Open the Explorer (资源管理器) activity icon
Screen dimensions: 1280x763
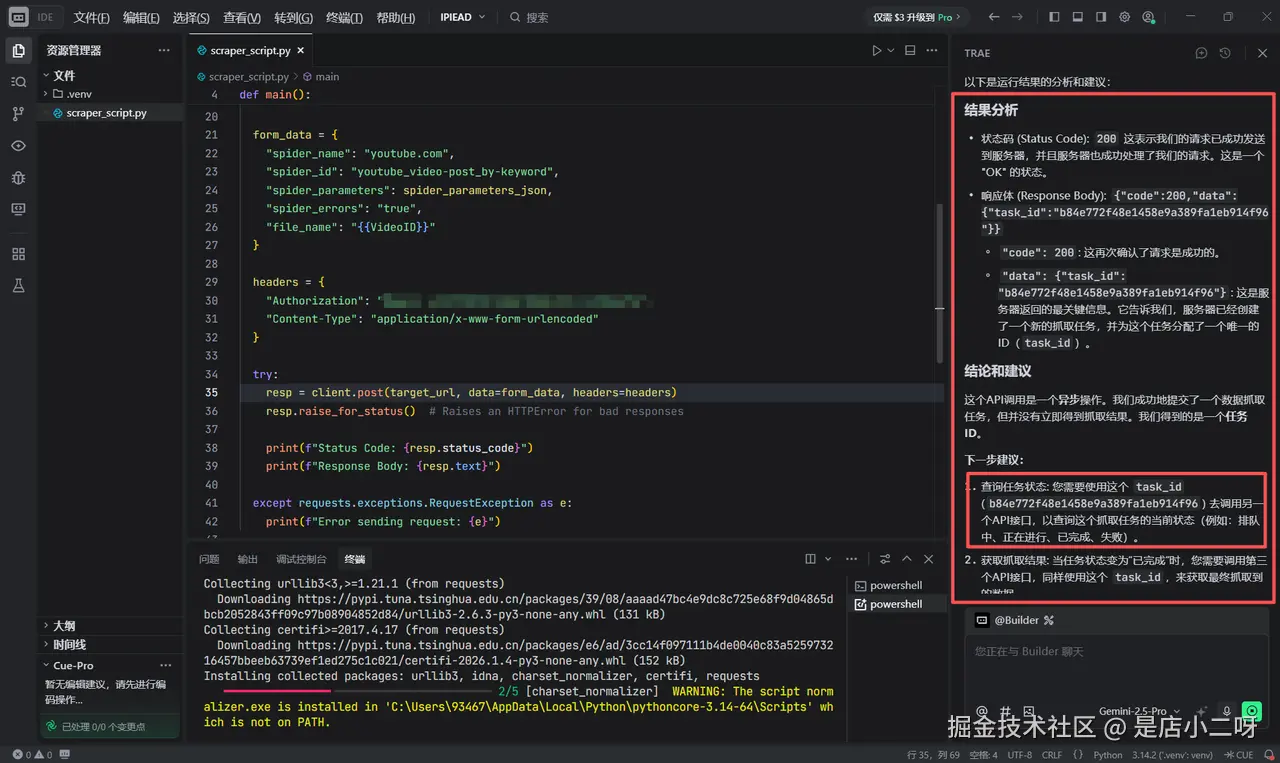coord(18,50)
